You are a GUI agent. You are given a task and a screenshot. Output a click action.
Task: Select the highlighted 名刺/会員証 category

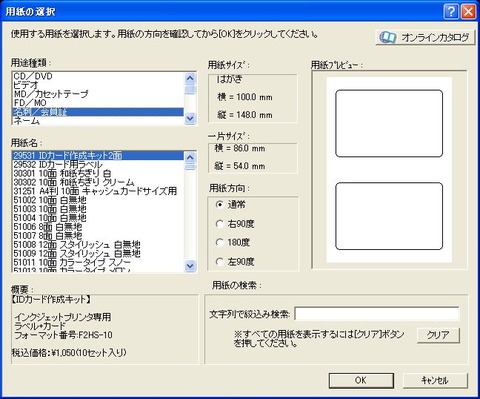click(x=98, y=112)
